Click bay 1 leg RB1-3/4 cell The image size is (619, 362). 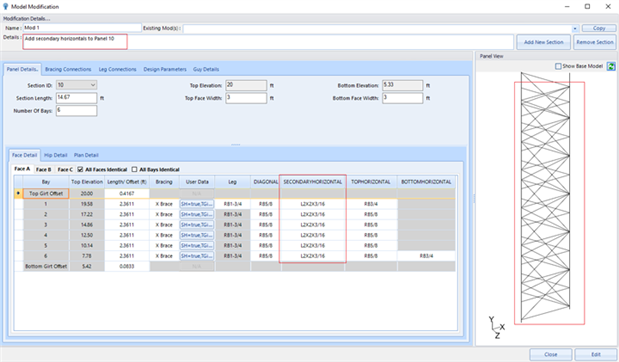click(233, 204)
